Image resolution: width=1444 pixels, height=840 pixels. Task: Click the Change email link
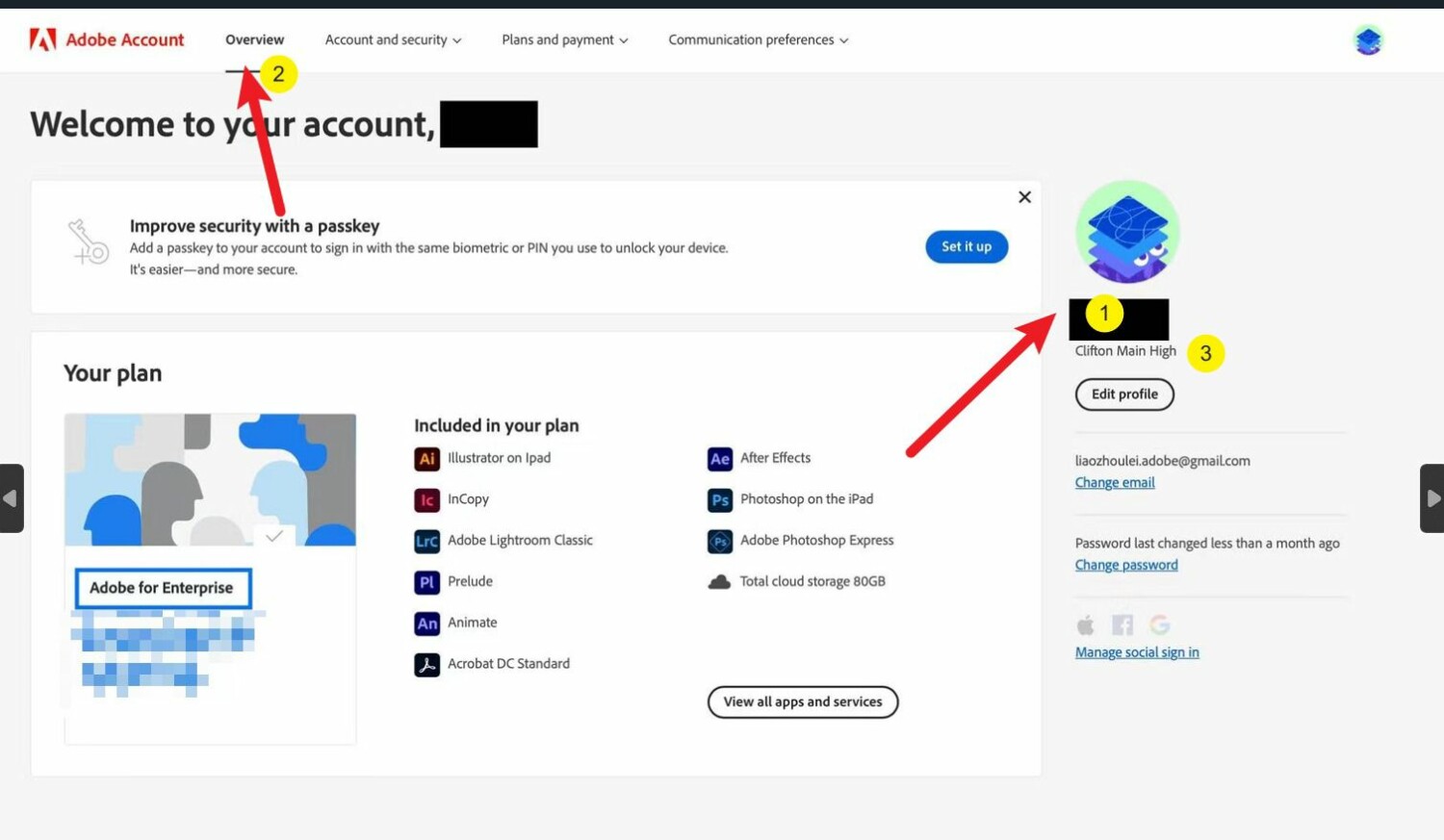tap(1115, 483)
